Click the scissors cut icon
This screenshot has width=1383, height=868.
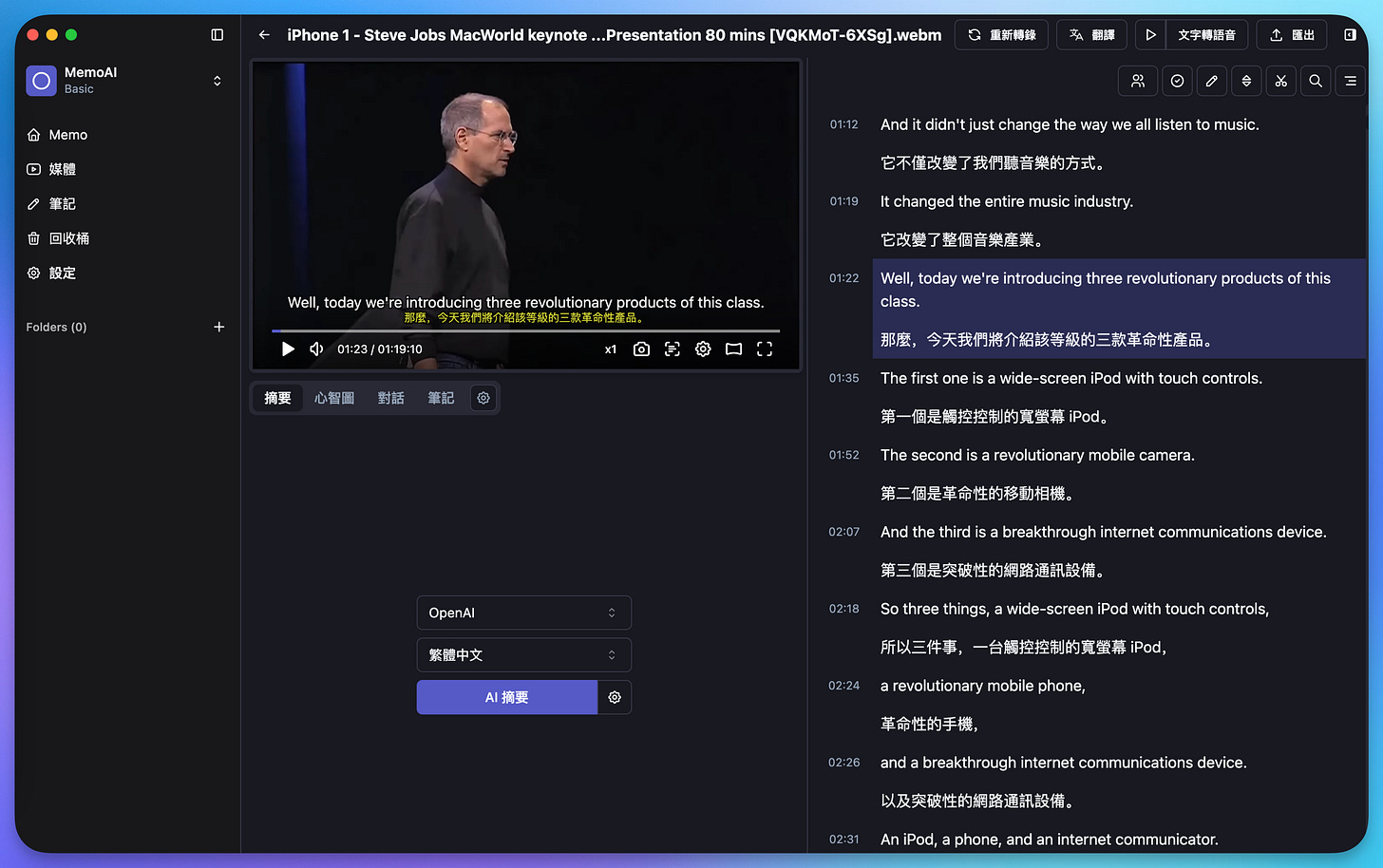coord(1281,81)
